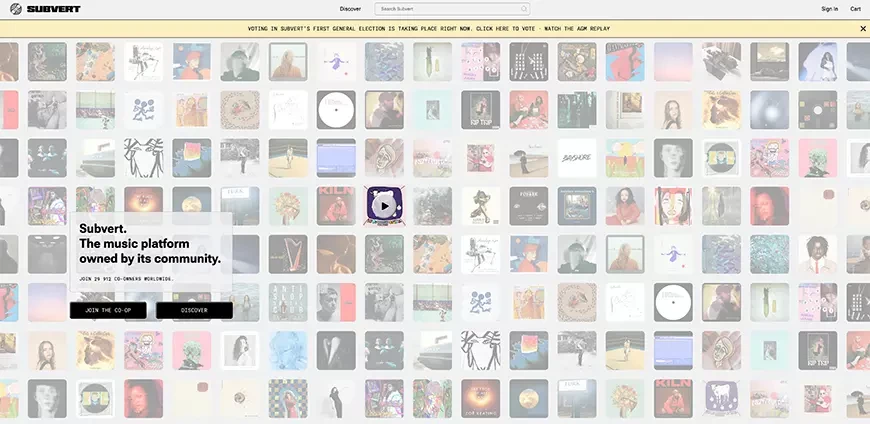This screenshot has height=424, width=870.
Task: Open the Discover link in the top navigation
Action: point(350,9)
